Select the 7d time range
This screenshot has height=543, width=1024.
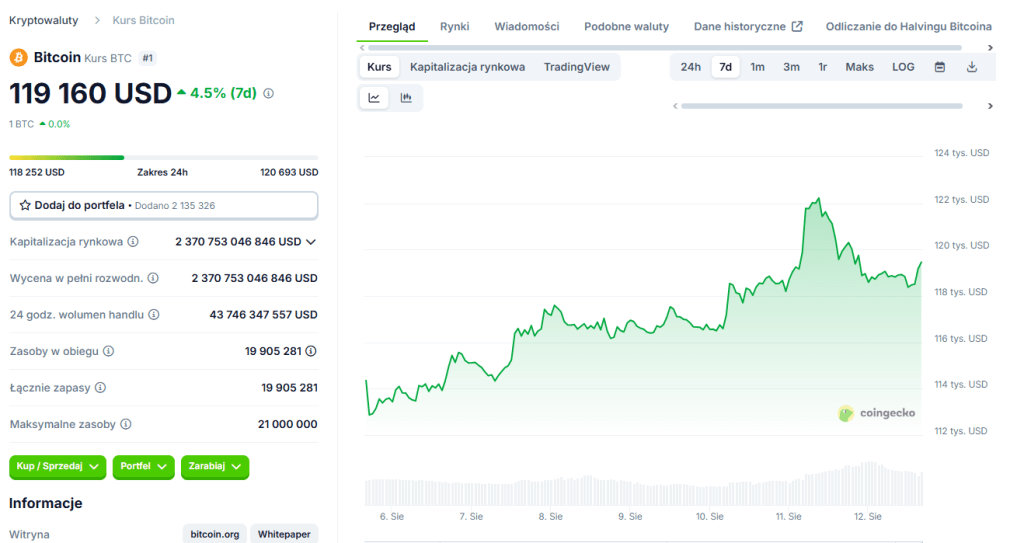point(726,67)
